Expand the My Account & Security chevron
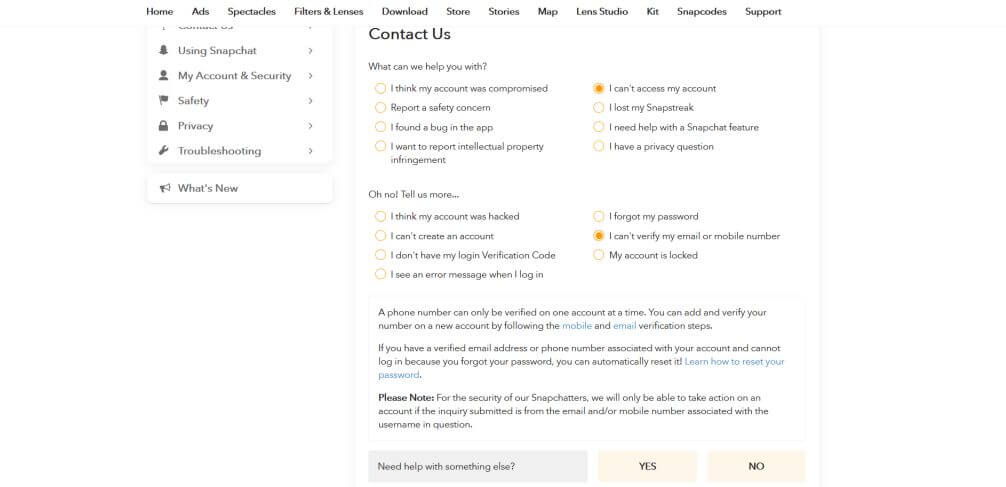Image resolution: width=1006 pixels, height=487 pixels. tap(311, 76)
